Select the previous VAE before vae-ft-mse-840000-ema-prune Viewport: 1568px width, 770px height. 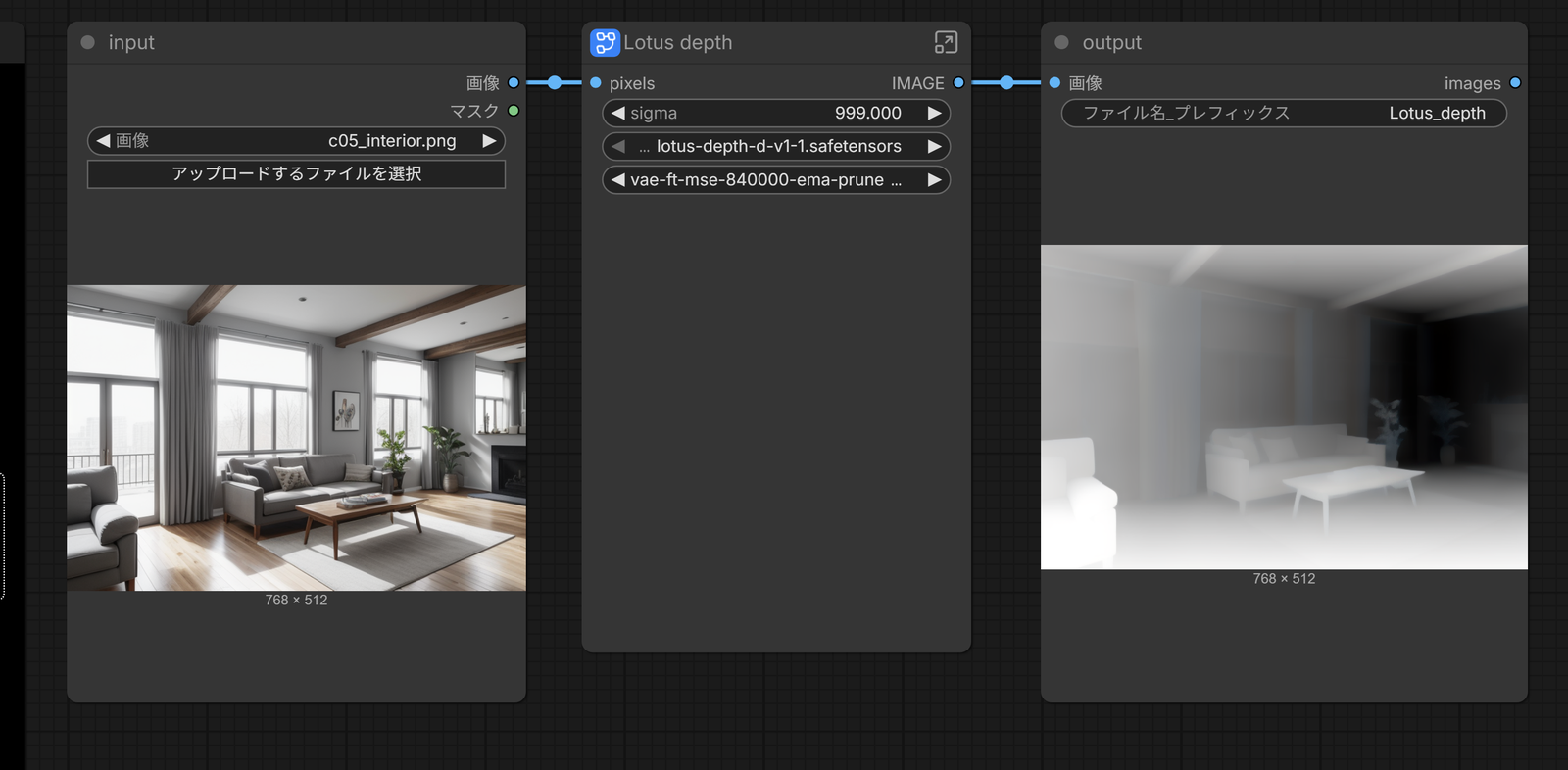click(x=617, y=180)
